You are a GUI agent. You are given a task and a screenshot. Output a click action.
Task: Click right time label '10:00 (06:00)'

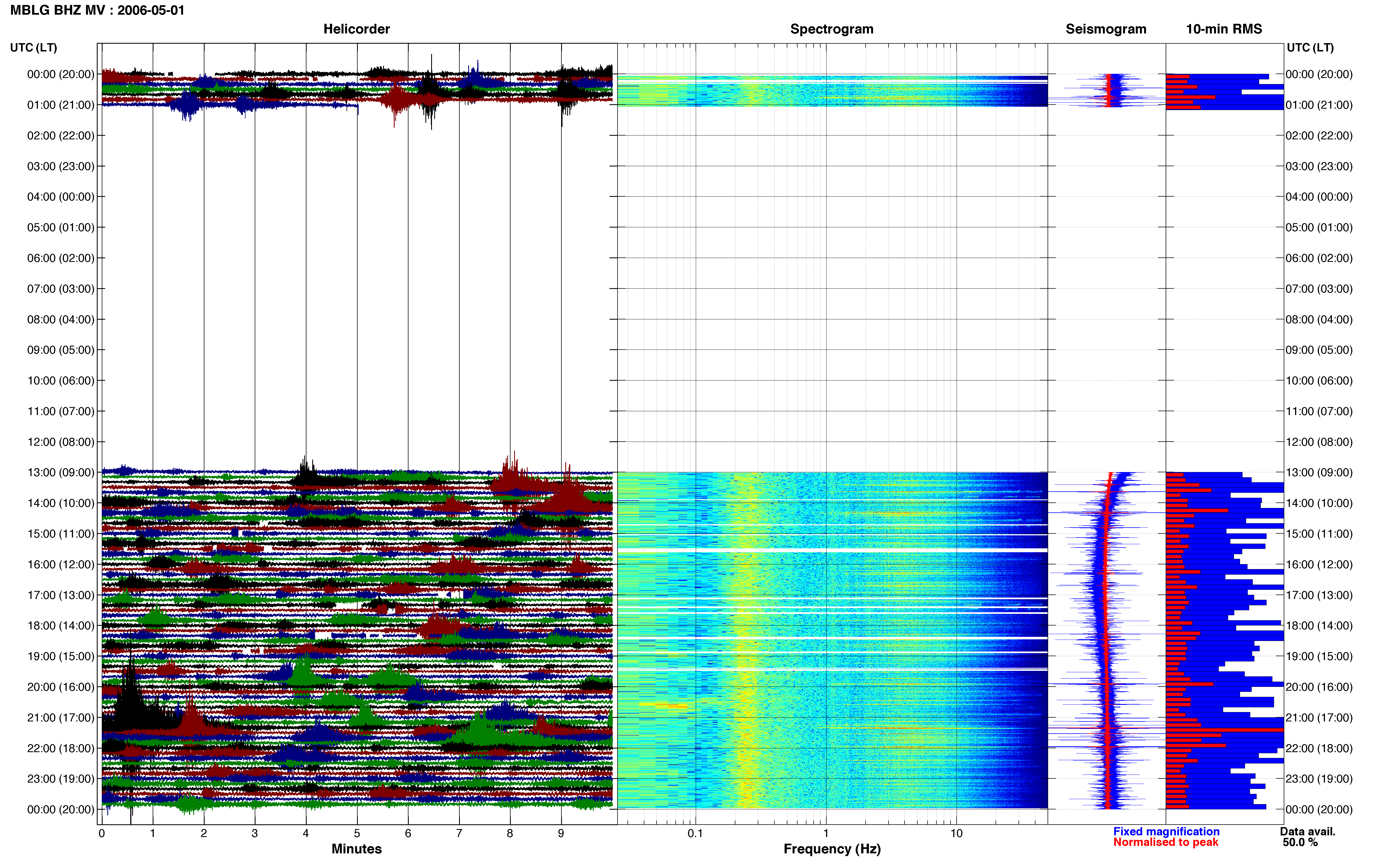pyautogui.click(x=1319, y=380)
